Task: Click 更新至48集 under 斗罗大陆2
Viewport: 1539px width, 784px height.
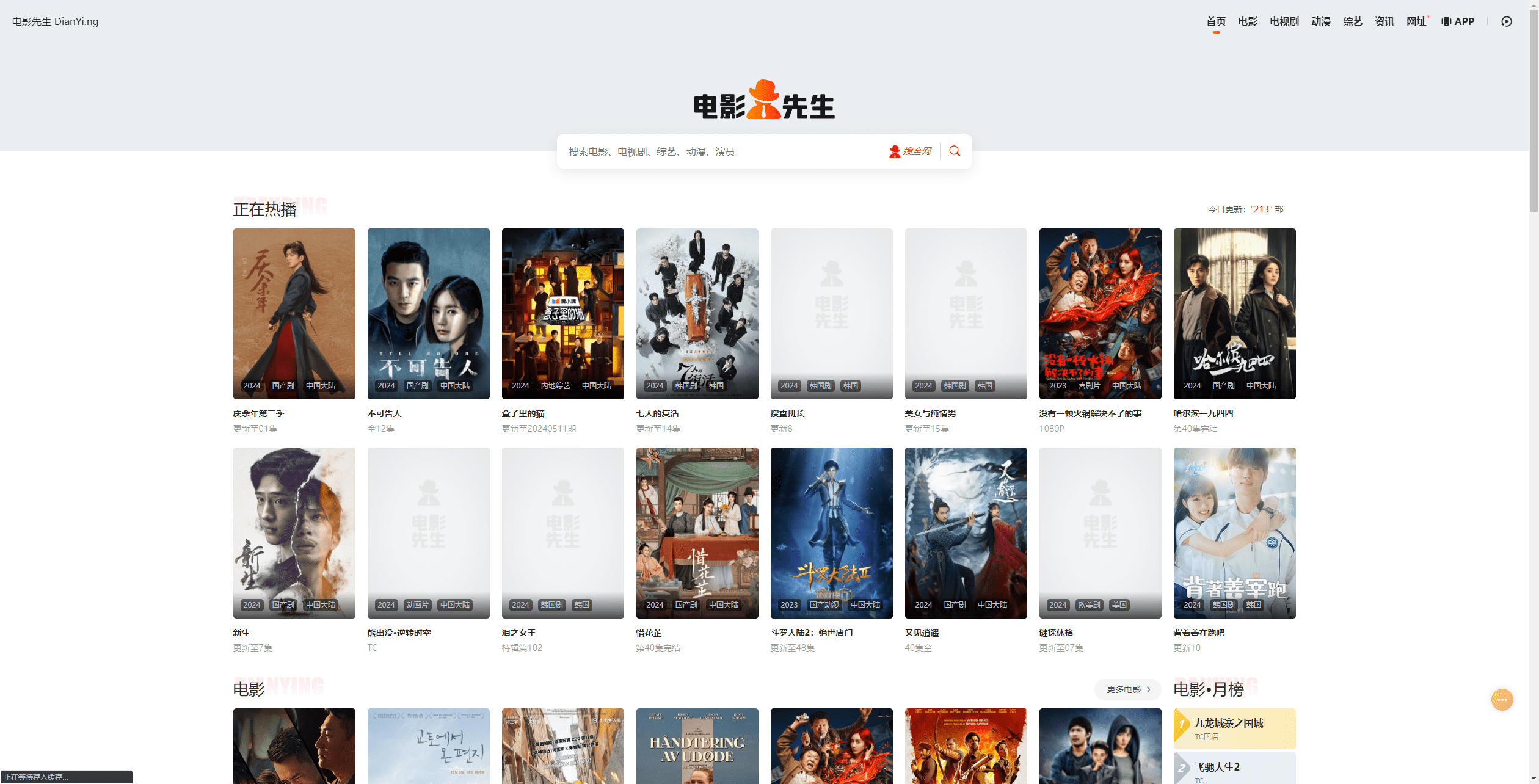Action: pos(792,648)
